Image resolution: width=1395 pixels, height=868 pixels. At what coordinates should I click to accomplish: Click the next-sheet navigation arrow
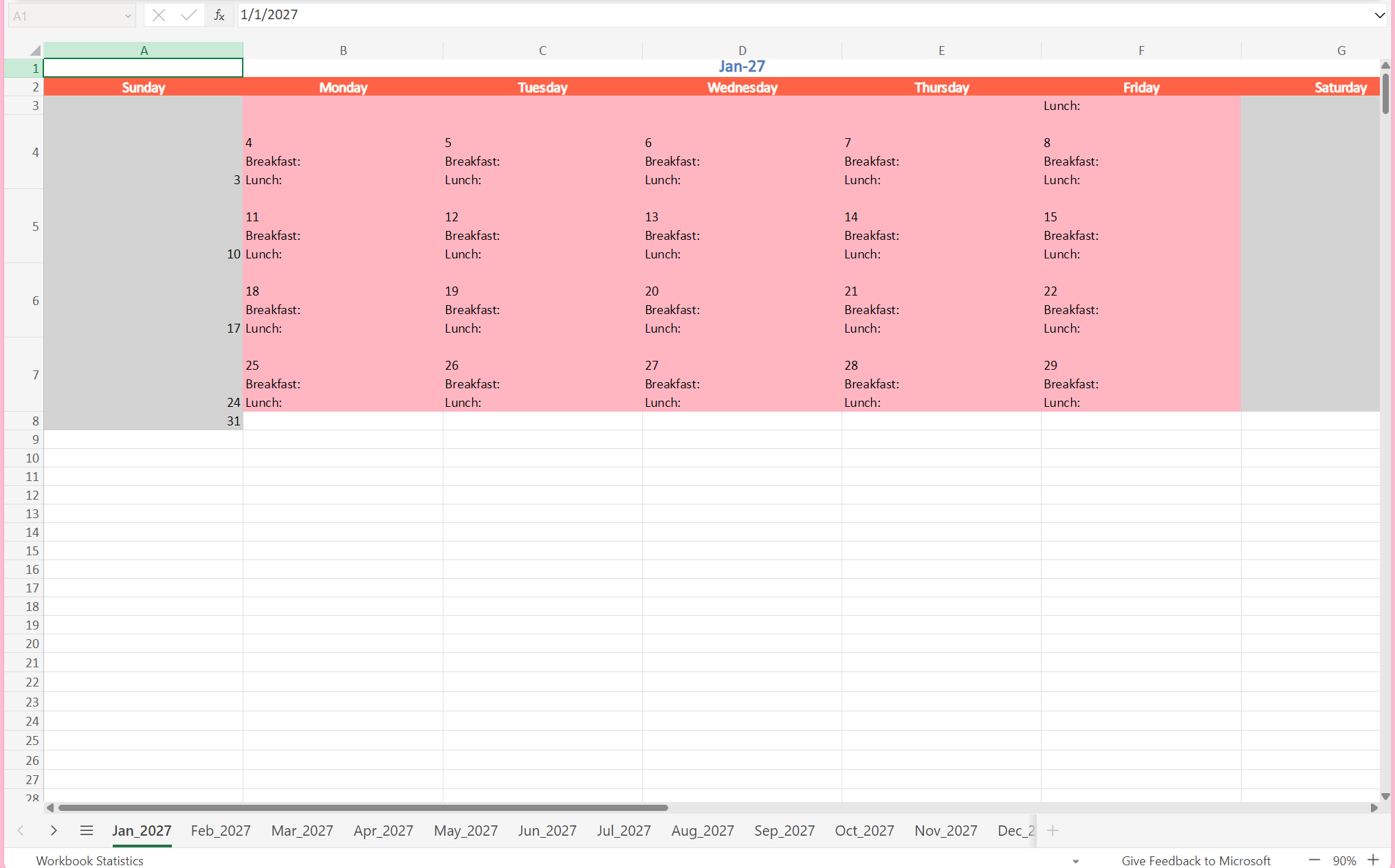point(54,830)
